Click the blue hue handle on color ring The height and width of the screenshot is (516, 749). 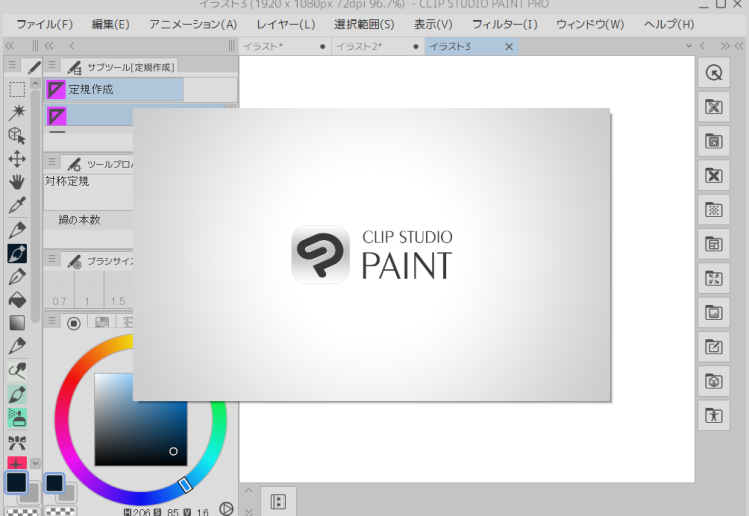185,484
